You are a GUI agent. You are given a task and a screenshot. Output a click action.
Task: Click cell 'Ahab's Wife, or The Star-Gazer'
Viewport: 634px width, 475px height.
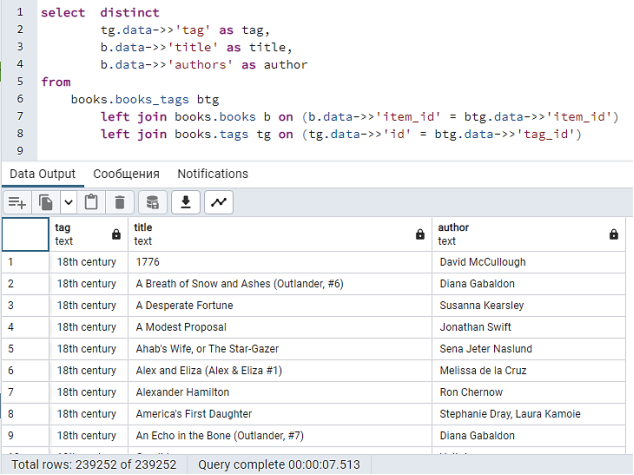(280, 349)
